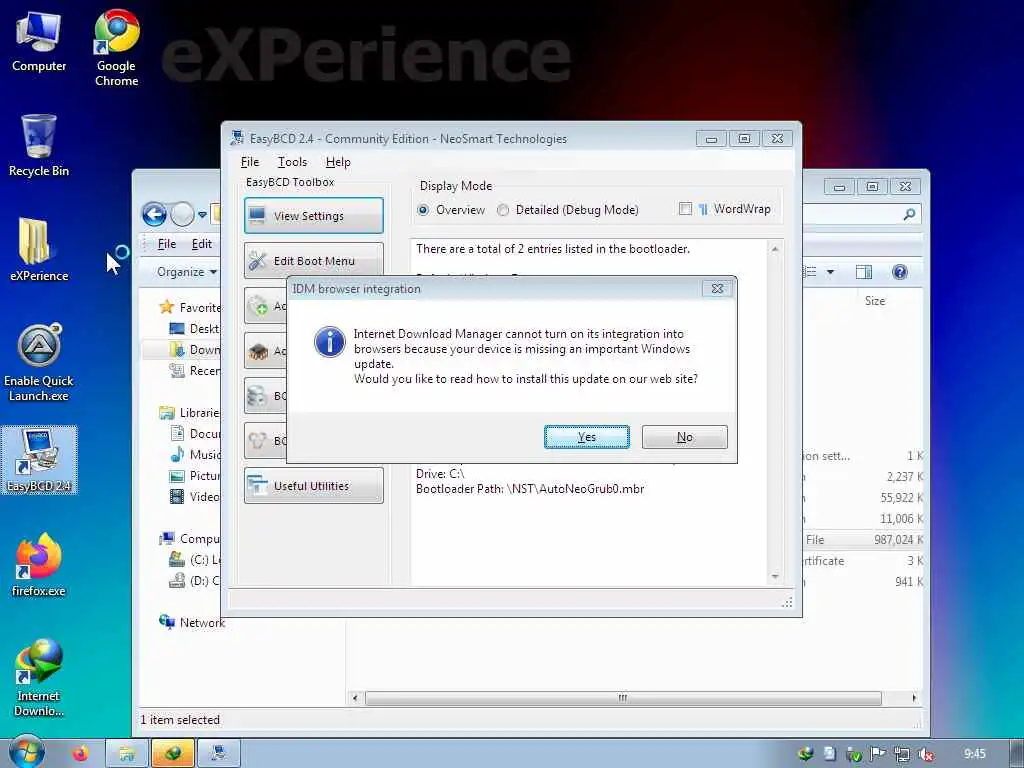
Task: Select Documents library in Explorer
Action: click(195, 433)
